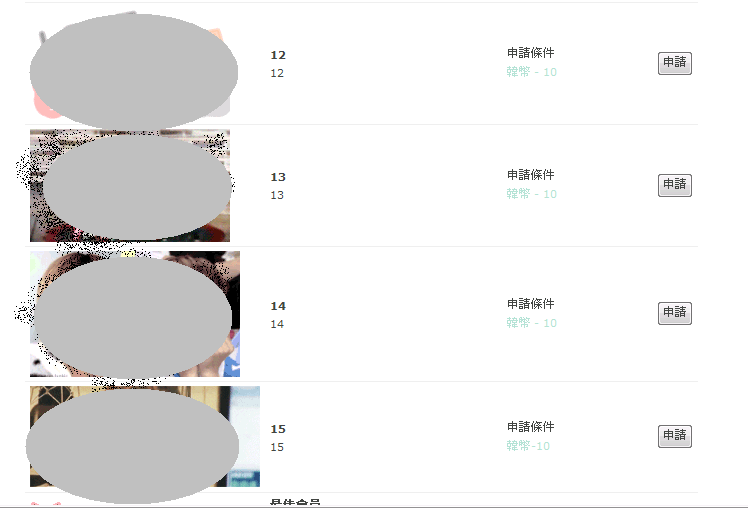The width and height of the screenshot is (748, 508).
Task: View the thumbnail picture for item 14
Action: tap(135, 314)
